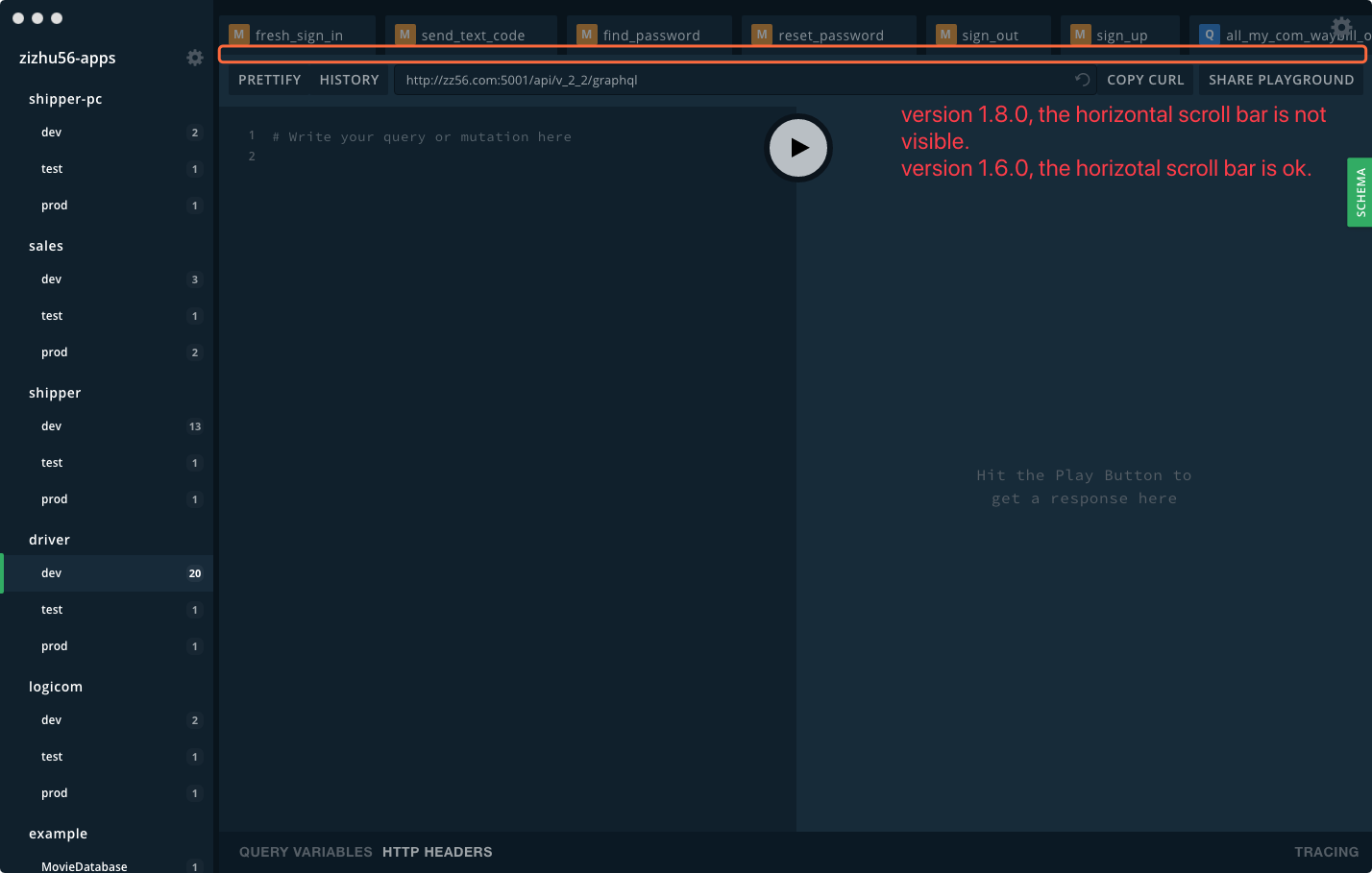Screen dimensions: 1372x873
Task: Switch to the send_text_code tab
Action: point(471,34)
